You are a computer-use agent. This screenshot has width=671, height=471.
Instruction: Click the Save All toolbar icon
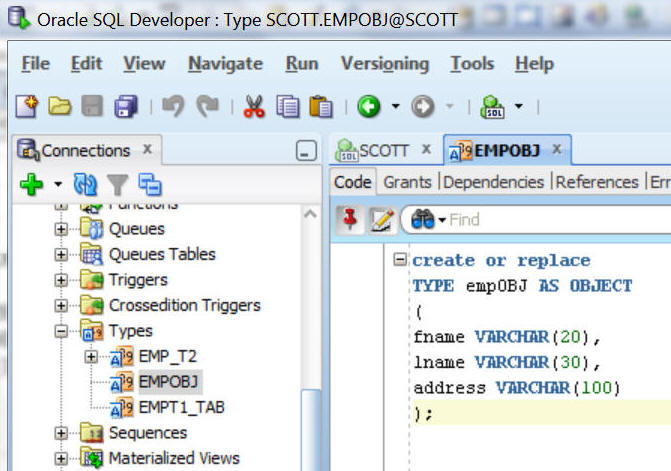(x=126, y=106)
